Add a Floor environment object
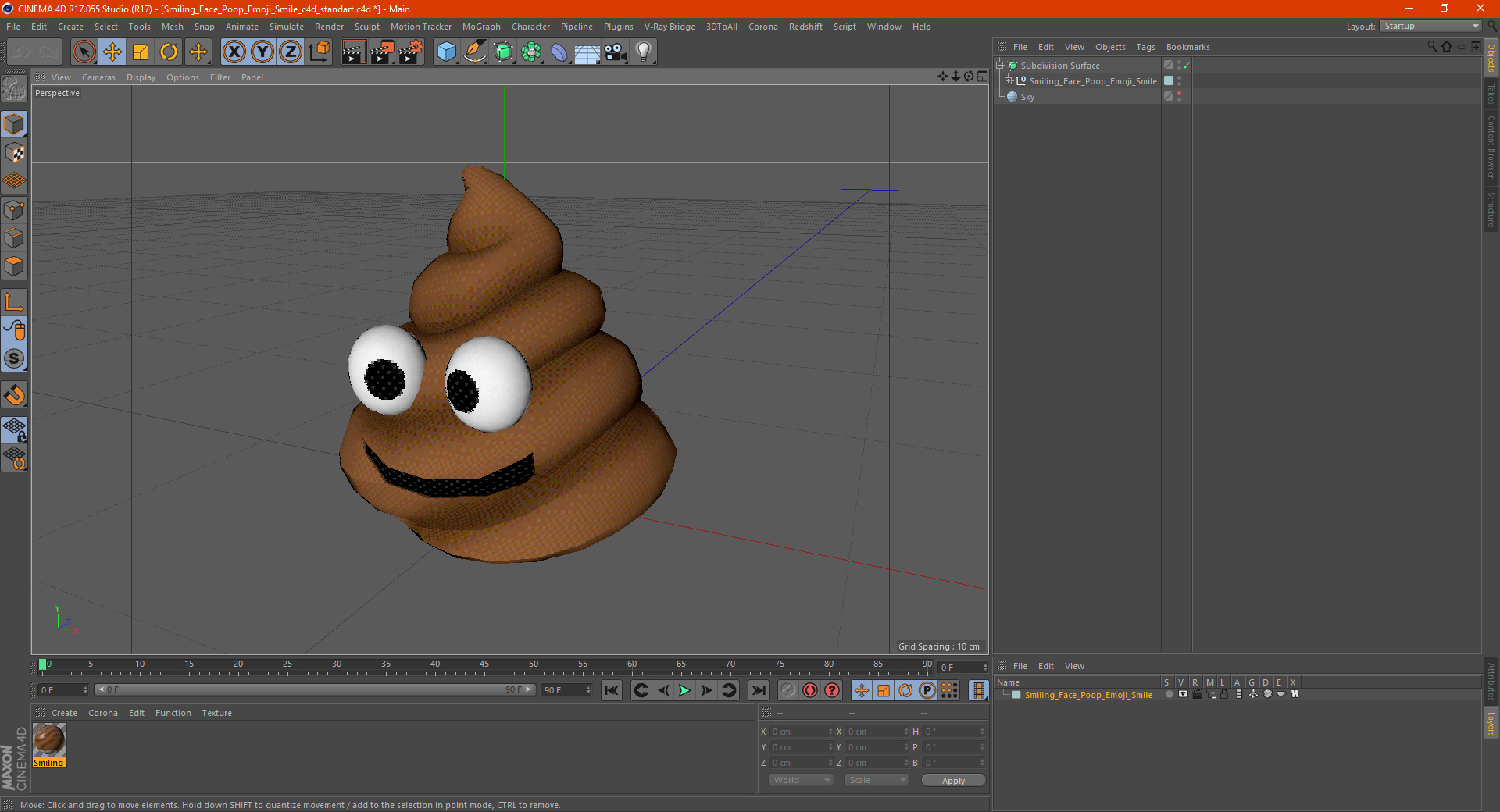The height and width of the screenshot is (812, 1500). click(587, 52)
